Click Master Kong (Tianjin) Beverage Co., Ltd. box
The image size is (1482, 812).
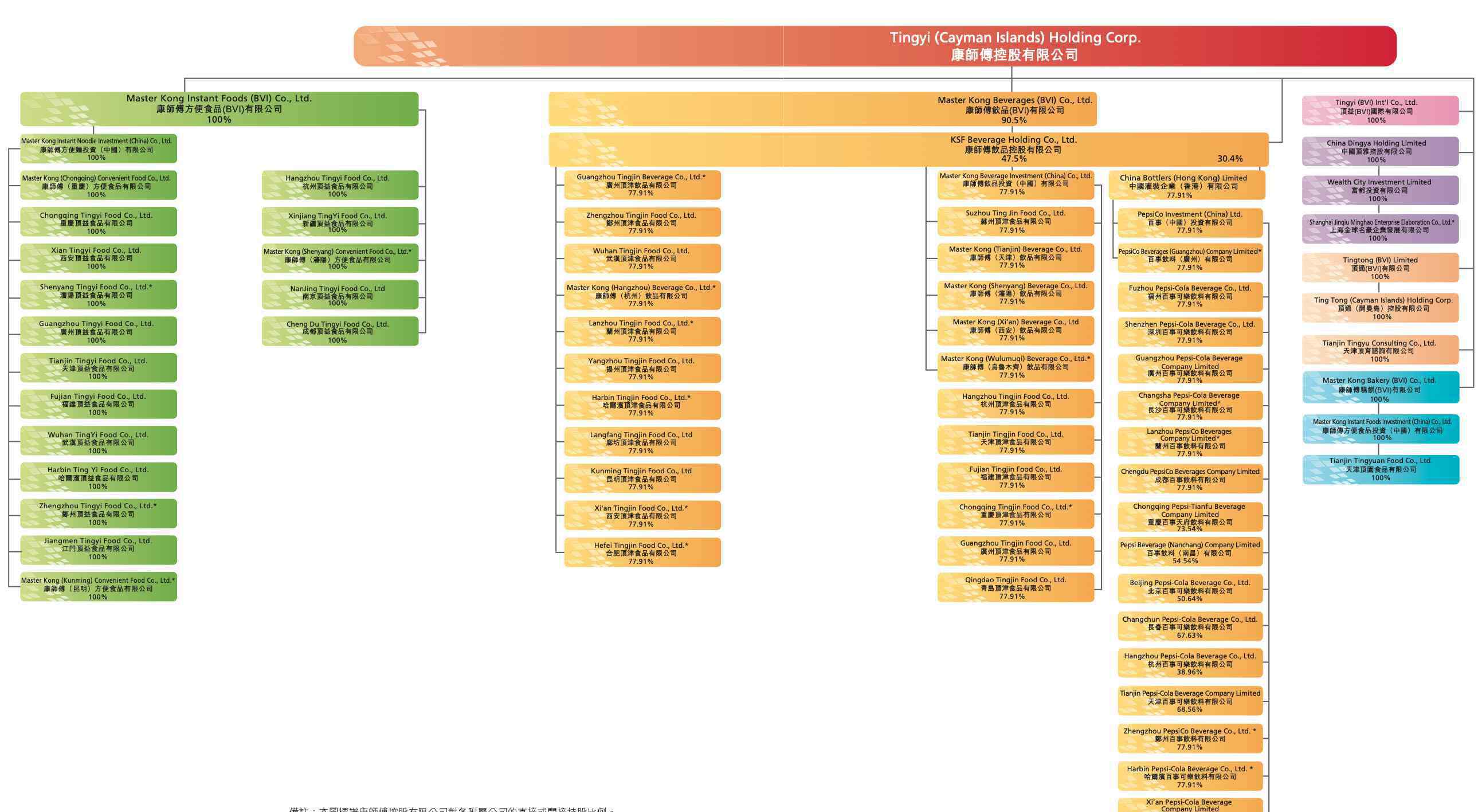(x=1016, y=258)
